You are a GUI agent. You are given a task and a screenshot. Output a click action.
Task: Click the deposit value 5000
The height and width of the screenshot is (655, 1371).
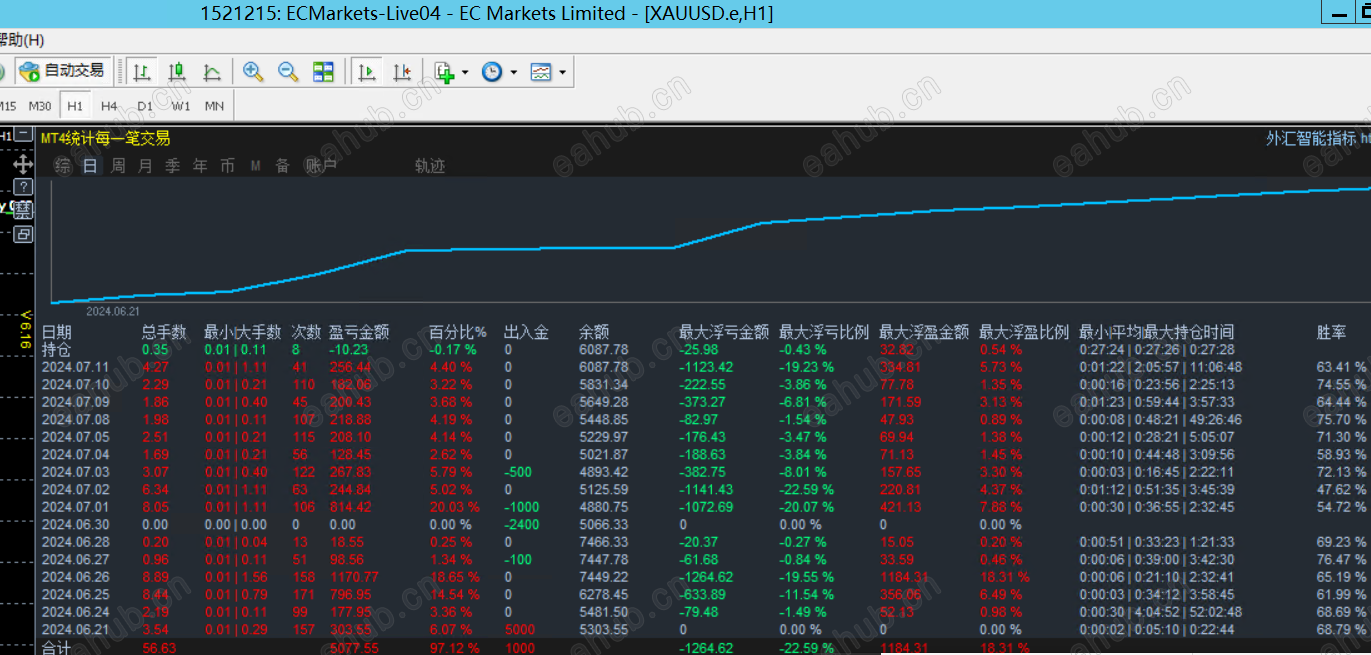(x=521, y=629)
